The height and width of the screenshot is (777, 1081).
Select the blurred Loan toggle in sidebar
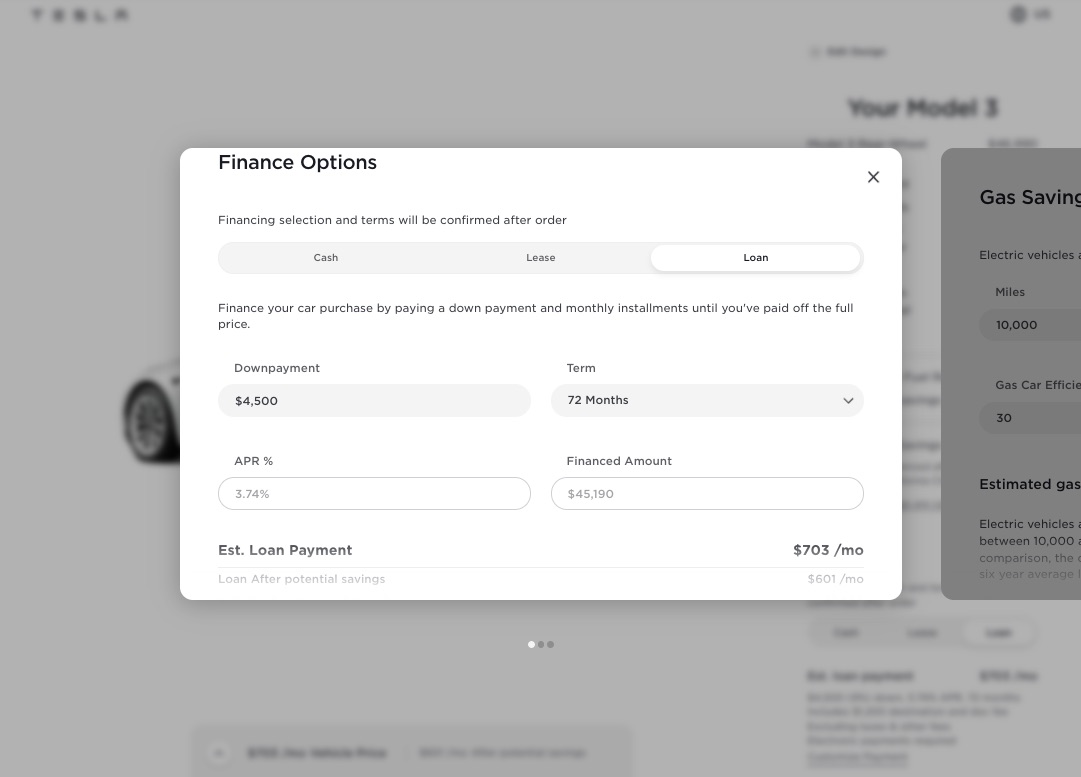coord(998,633)
